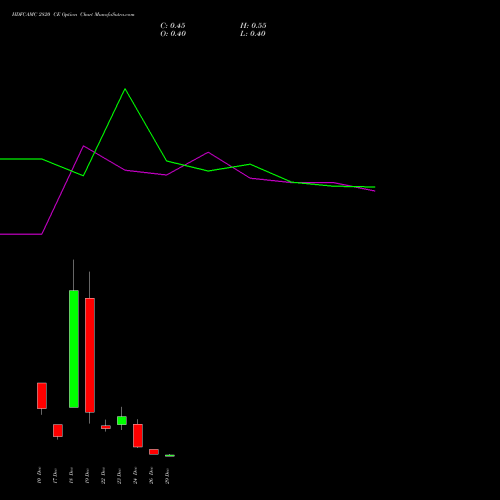Screen dimensions: 500x500
Task: Select the 16 Dec date label
Action: coord(39,475)
